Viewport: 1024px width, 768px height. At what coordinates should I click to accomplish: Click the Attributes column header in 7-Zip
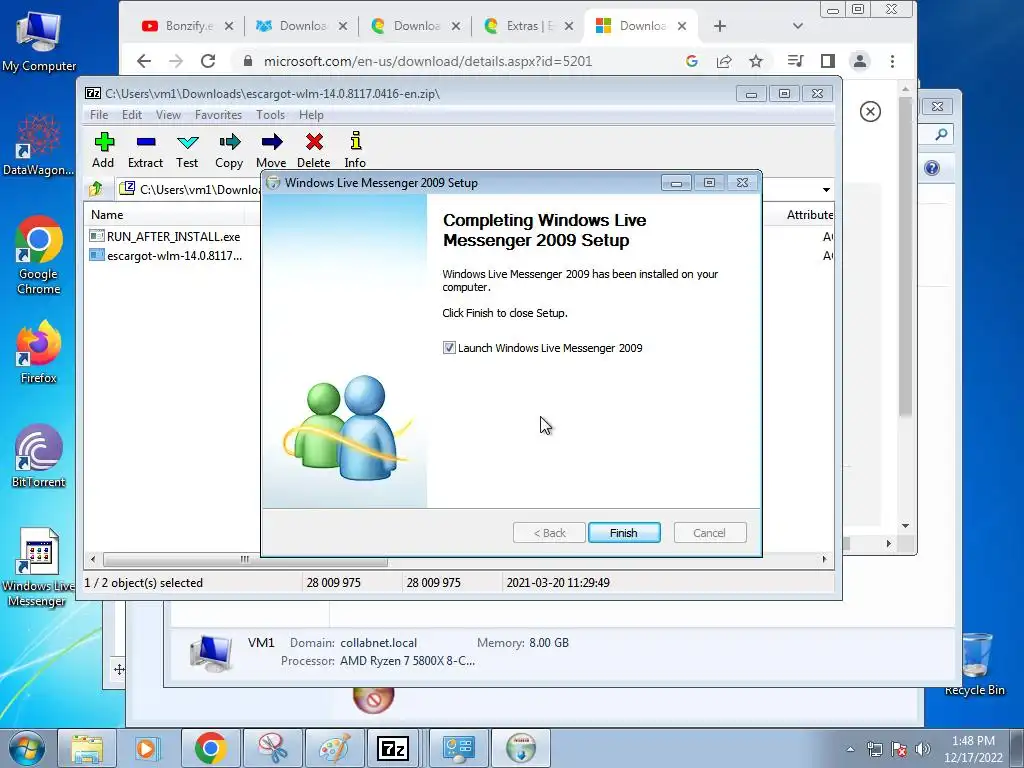(x=809, y=215)
